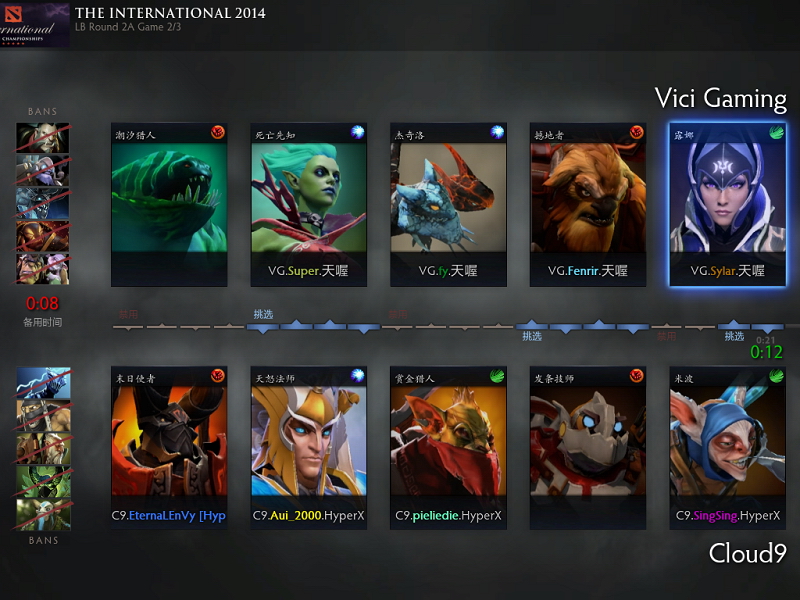Click the red reserve time countdown 0:08
Screen dimensions: 800x600
point(42,304)
